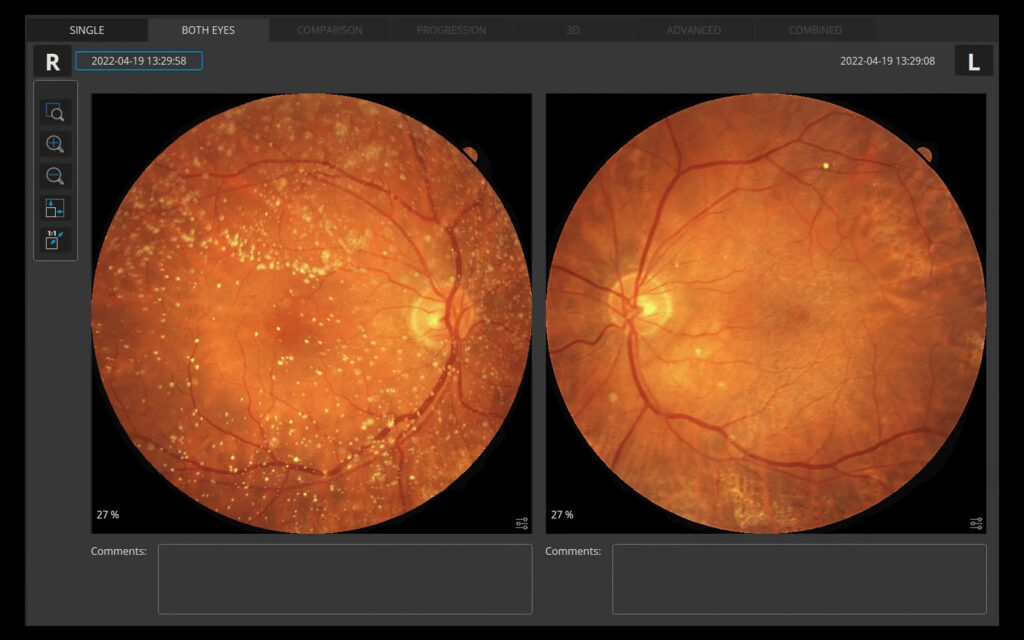Click the right eye fundus image

[x=311, y=313]
